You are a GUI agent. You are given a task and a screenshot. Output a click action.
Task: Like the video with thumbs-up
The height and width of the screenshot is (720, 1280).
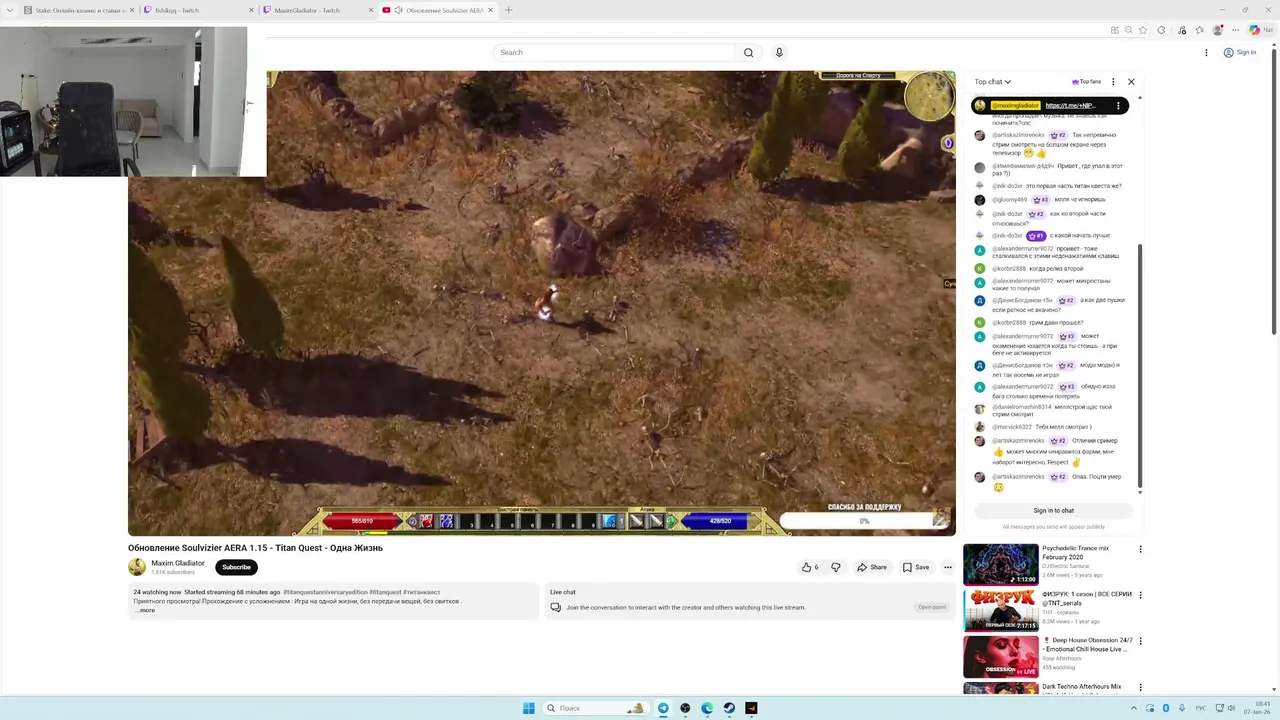[809, 567]
